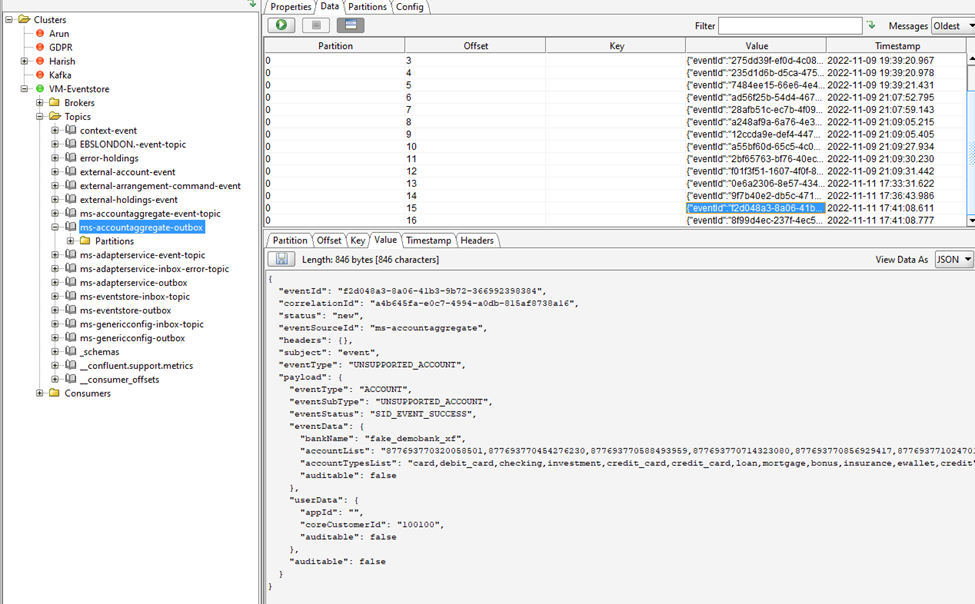Screen dimensions: 975x604
Task: Click the red status icon beside GDPR
Action: click(40, 47)
